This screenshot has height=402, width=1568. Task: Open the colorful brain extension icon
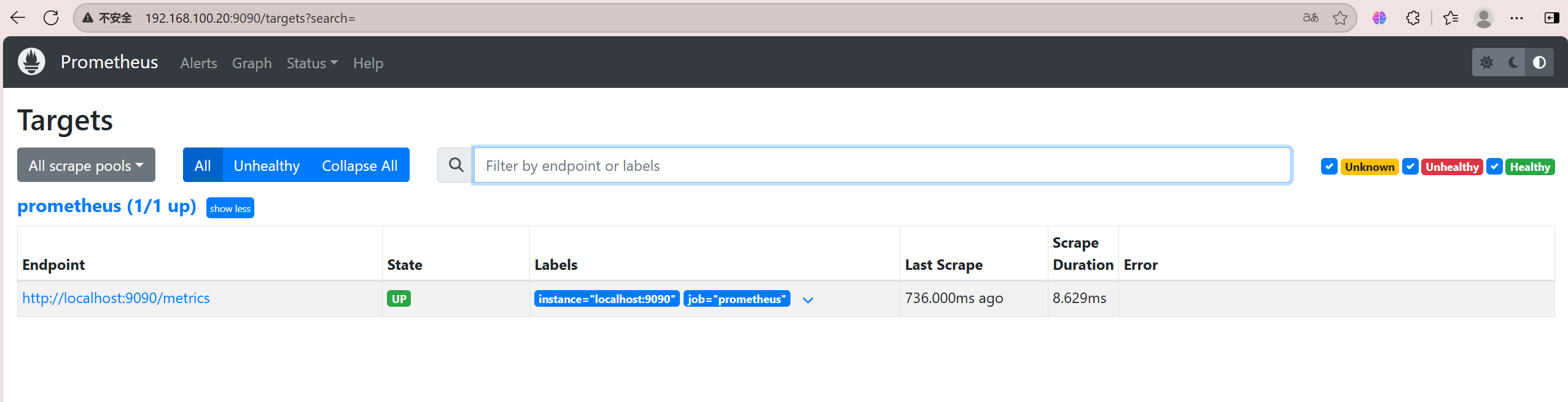[1379, 18]
